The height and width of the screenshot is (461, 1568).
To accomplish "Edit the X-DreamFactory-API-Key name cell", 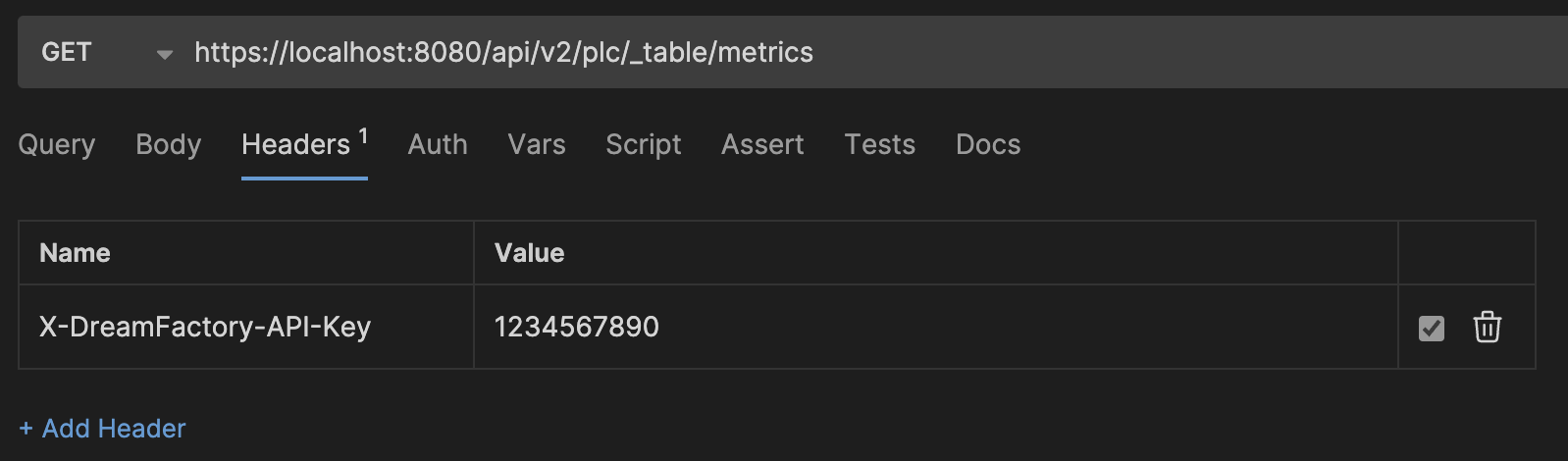I will pos(246,327).
